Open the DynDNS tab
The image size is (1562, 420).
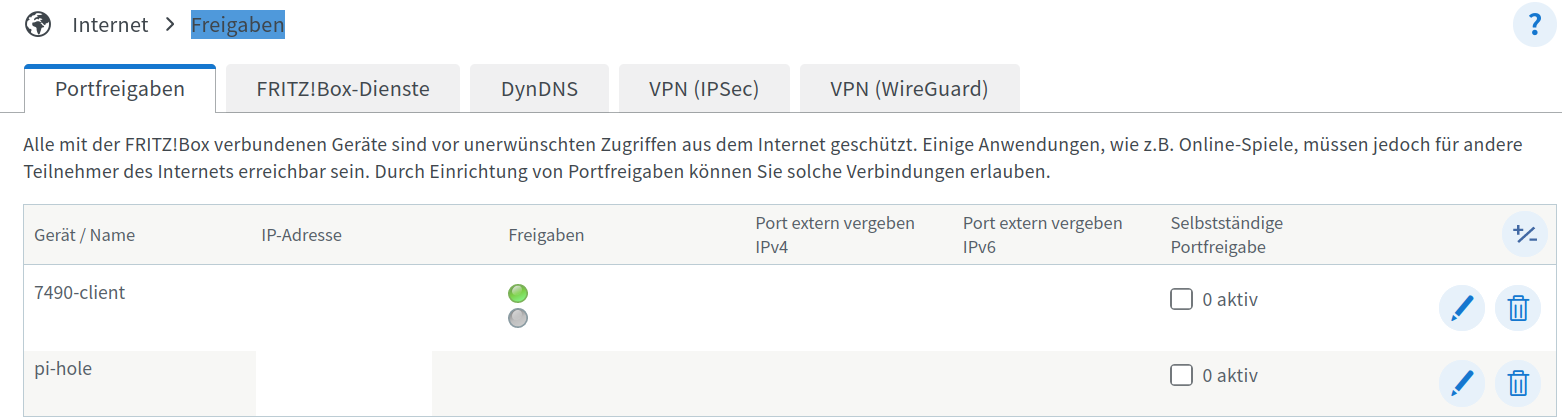[x=539, y=89]
